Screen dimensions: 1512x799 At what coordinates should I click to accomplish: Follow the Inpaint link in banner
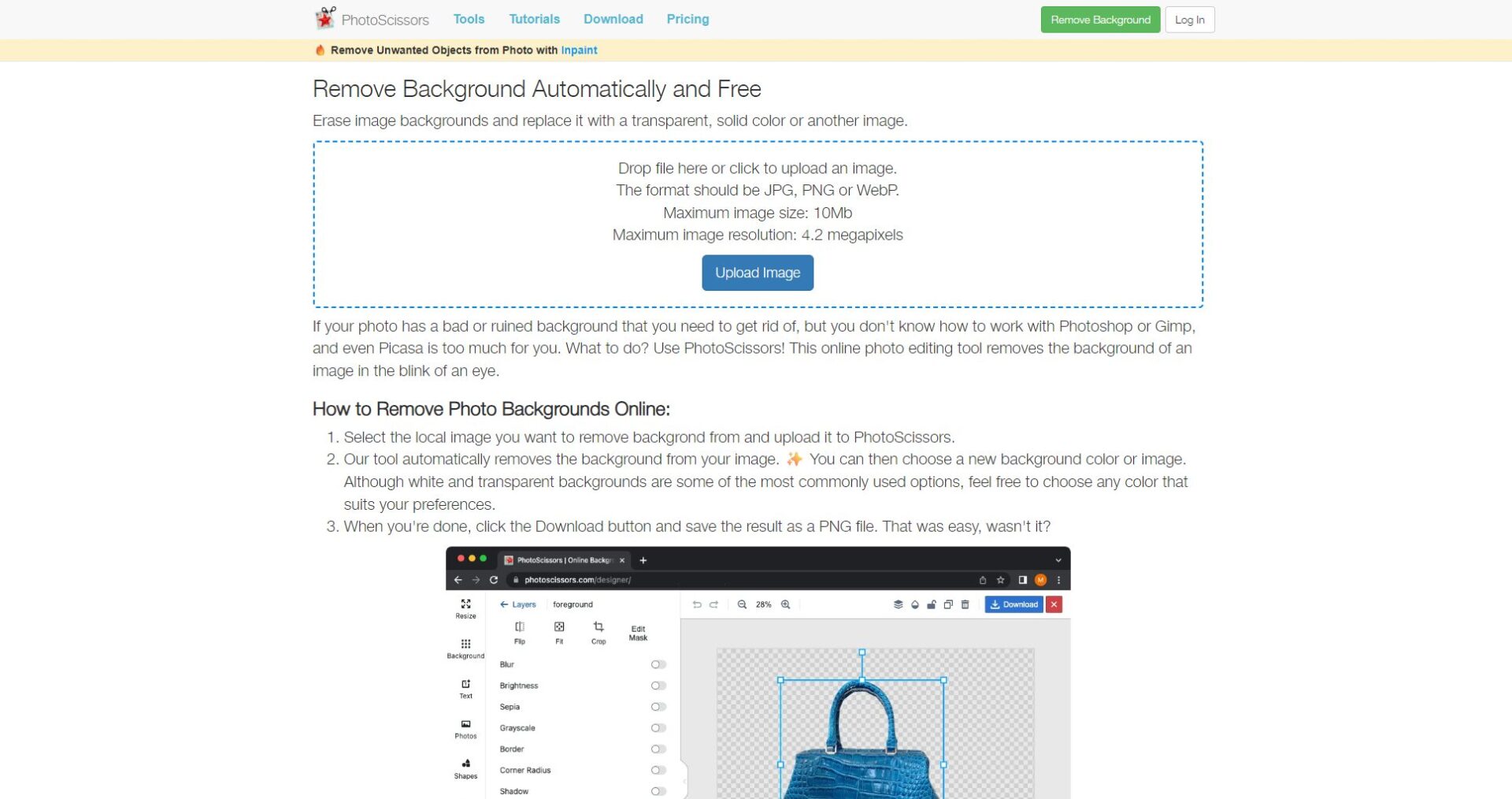(x=579, y=50)
